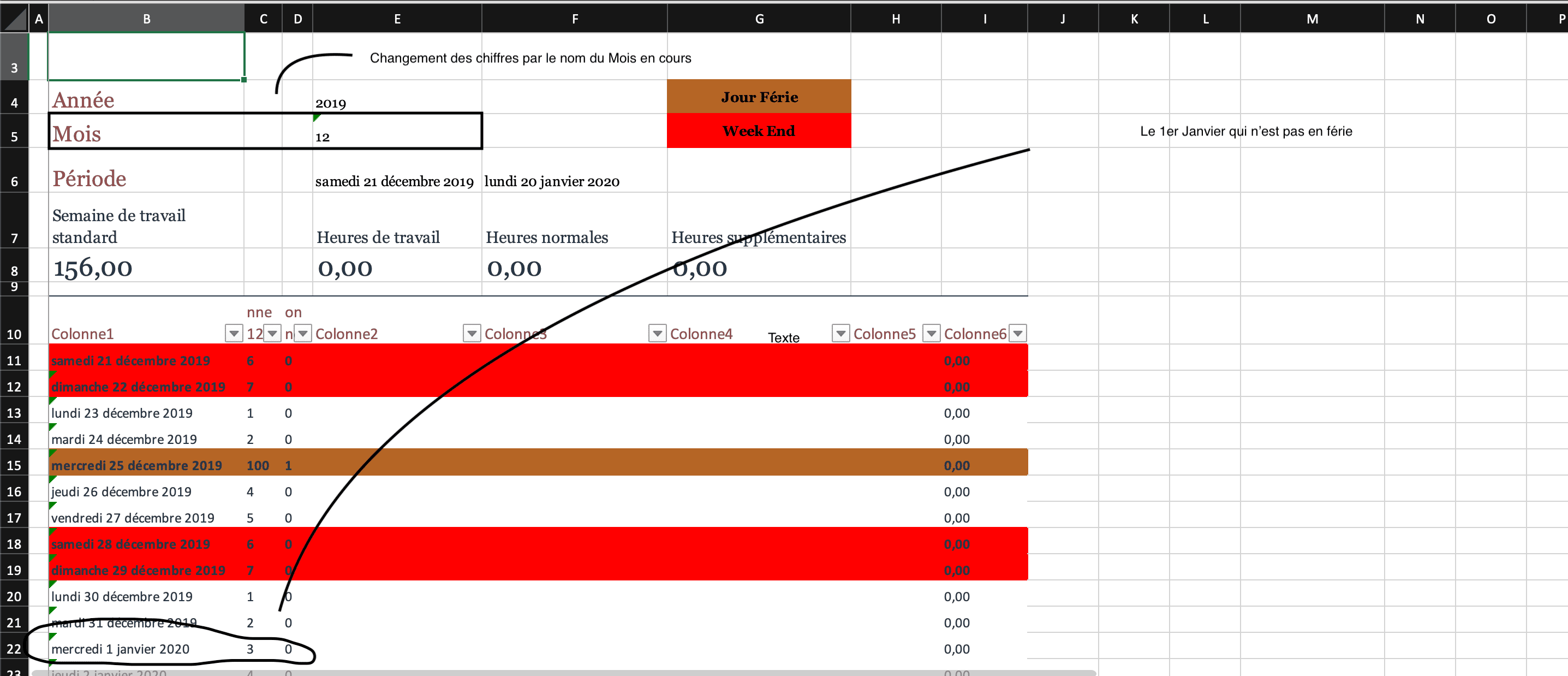Select row 22 header
1568x676 pixels.
click(x=14, y=649)
